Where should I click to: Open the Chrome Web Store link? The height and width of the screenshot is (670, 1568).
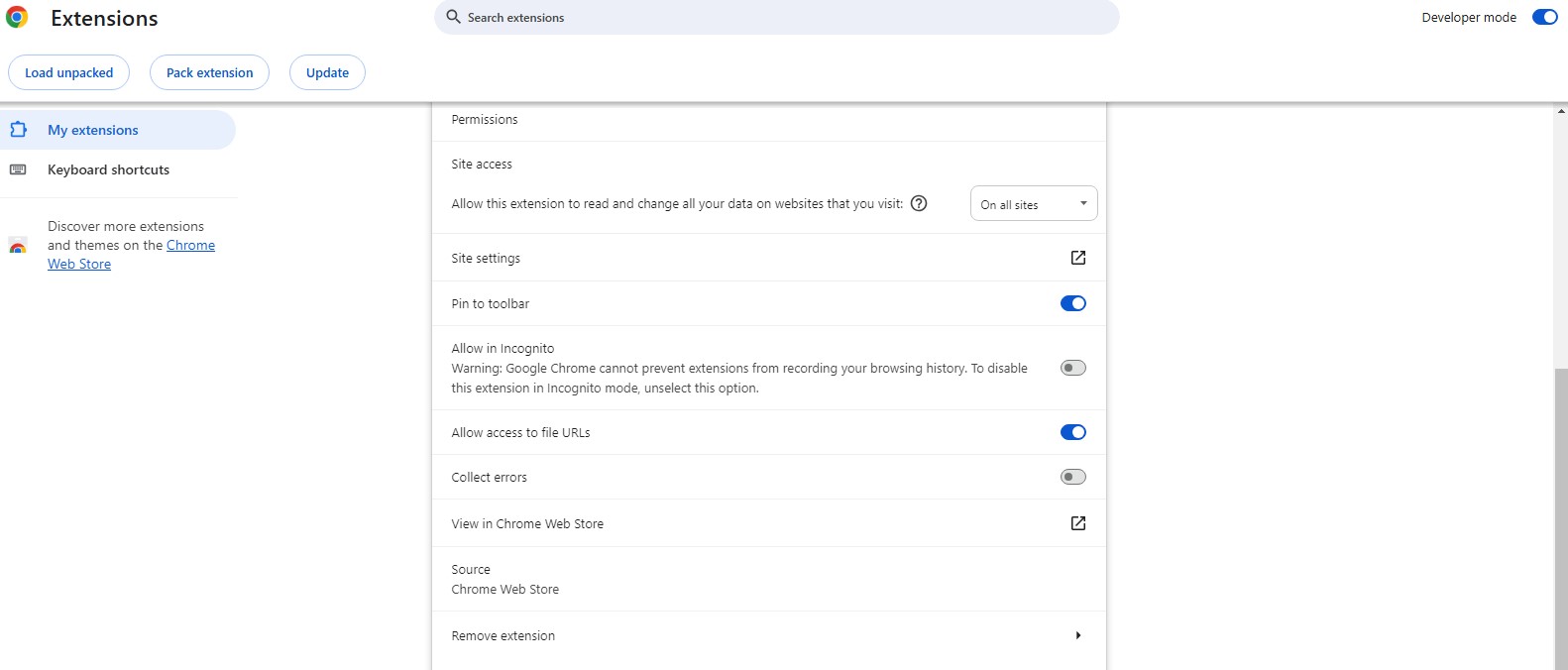coord(132,255)
